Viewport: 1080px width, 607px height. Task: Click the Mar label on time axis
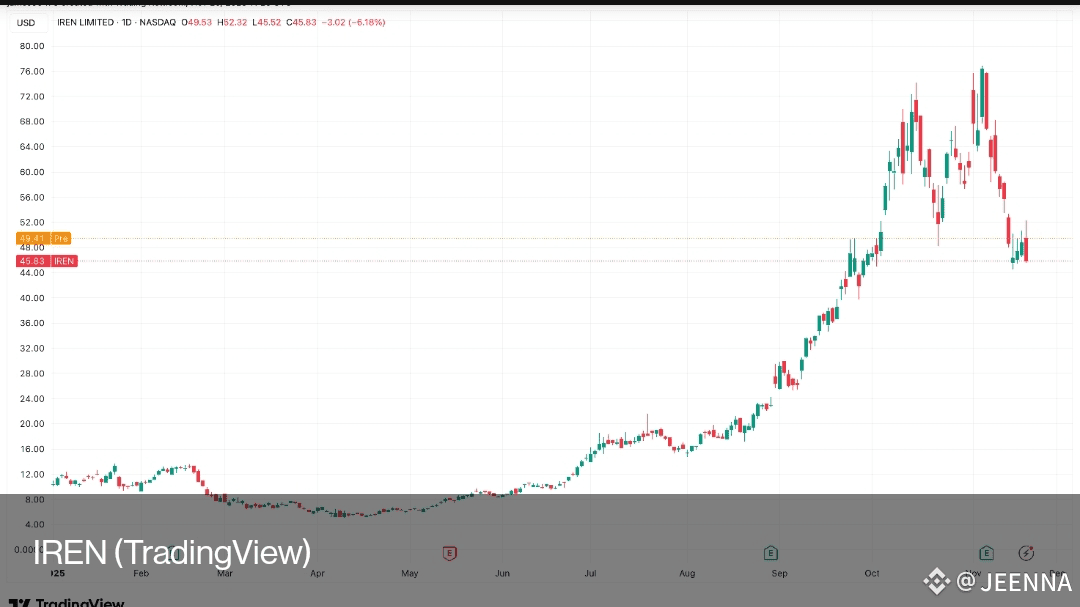click(x=225, y=573)
